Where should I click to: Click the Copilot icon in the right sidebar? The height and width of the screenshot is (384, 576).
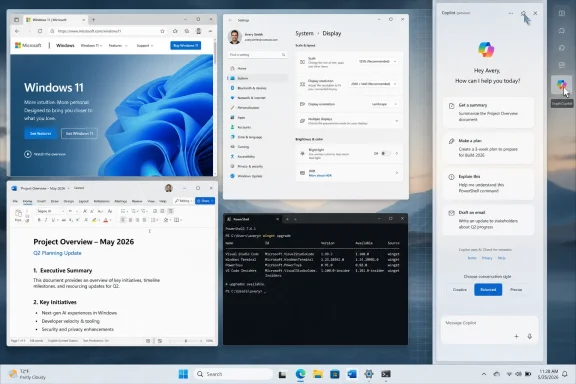[561, 85]
